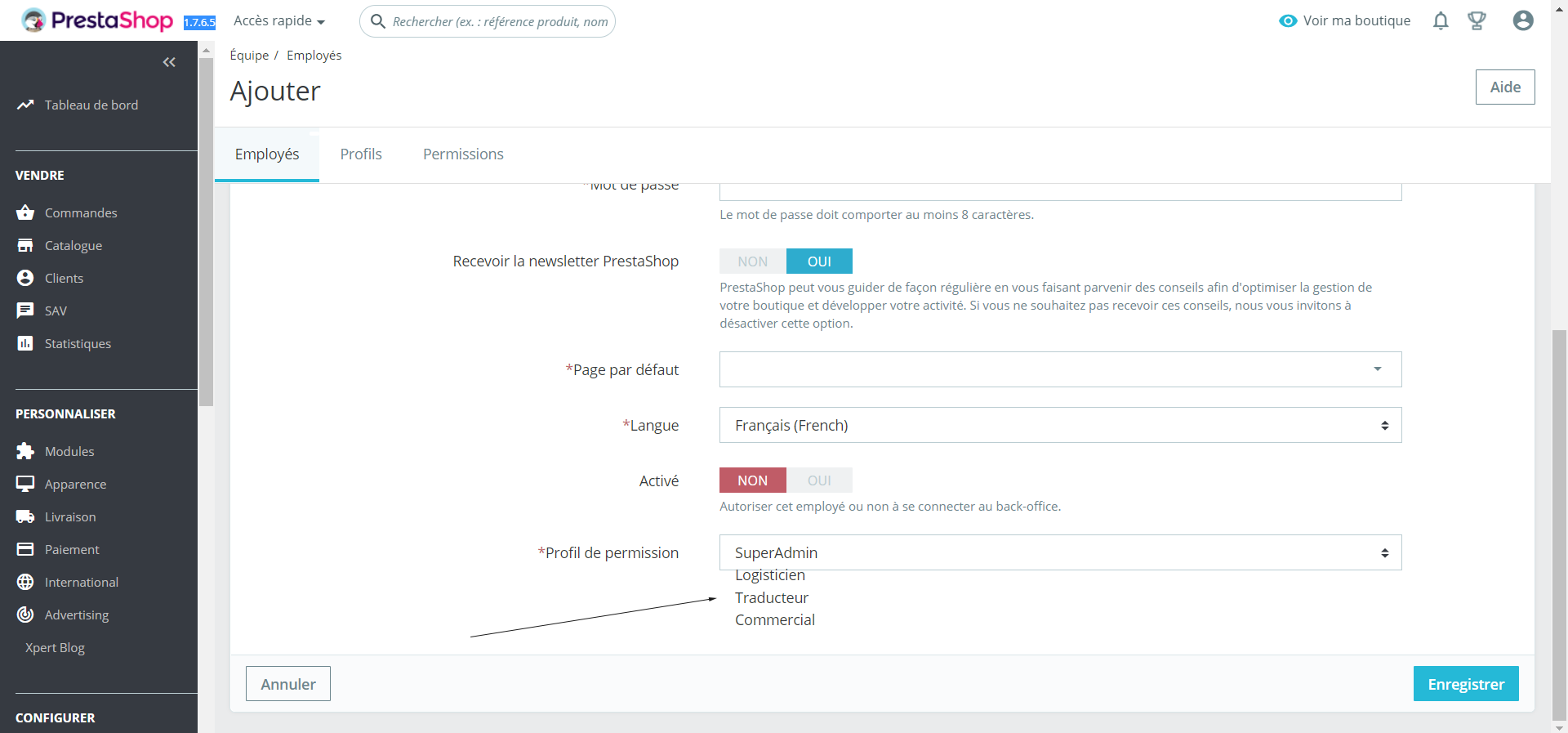Open Modules puzzle icon in sidebar
Image resolution: width=1568 pixels, height=733 pixels.
pyautogui.click(x=25, y=451)
